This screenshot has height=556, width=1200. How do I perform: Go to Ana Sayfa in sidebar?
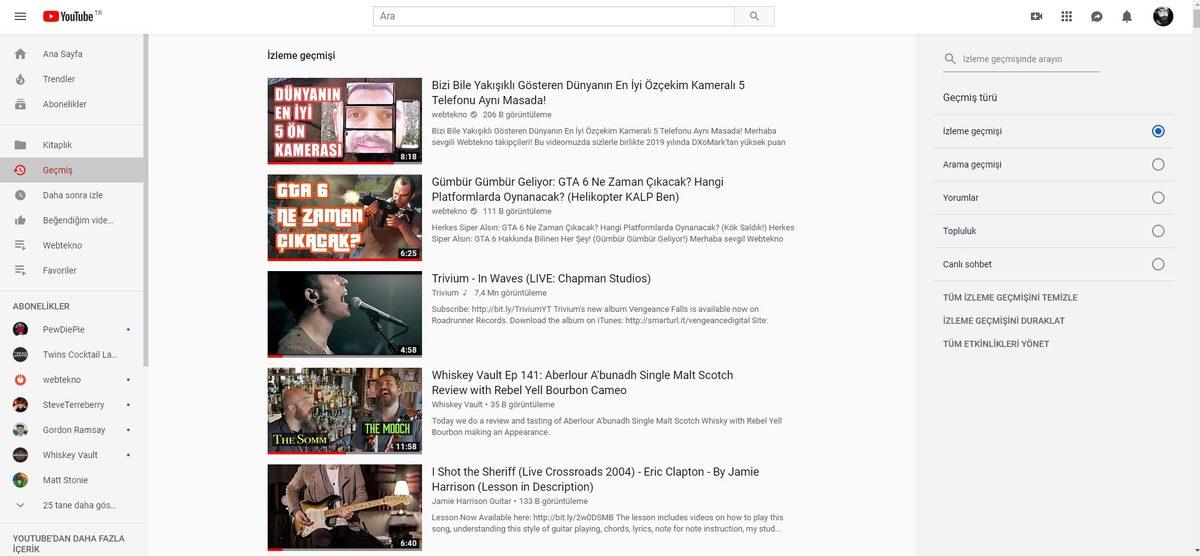[73, 54]
